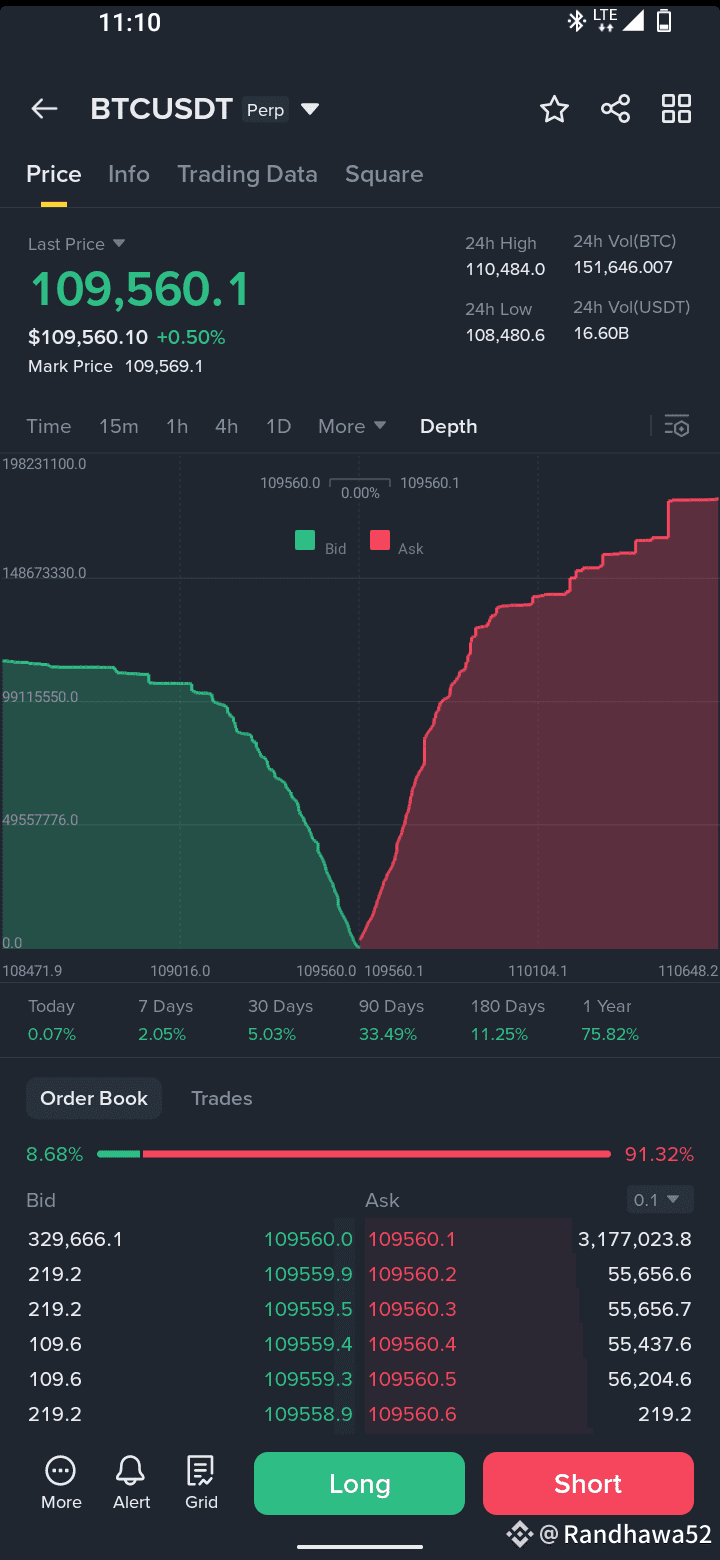Screen dimensions: 720x1560
Task: Select ask price 109560.2
Action: [x=412, y=1275]
